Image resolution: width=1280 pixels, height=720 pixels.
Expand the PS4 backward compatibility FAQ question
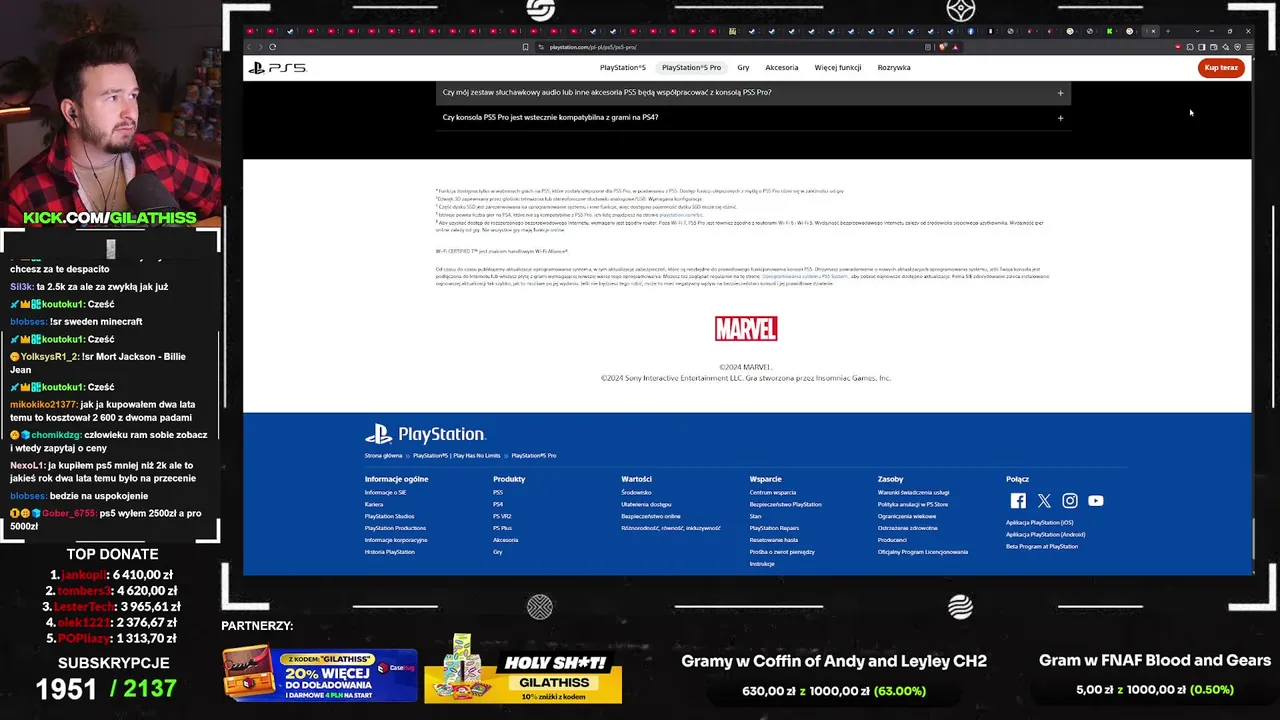coord(753,118)
